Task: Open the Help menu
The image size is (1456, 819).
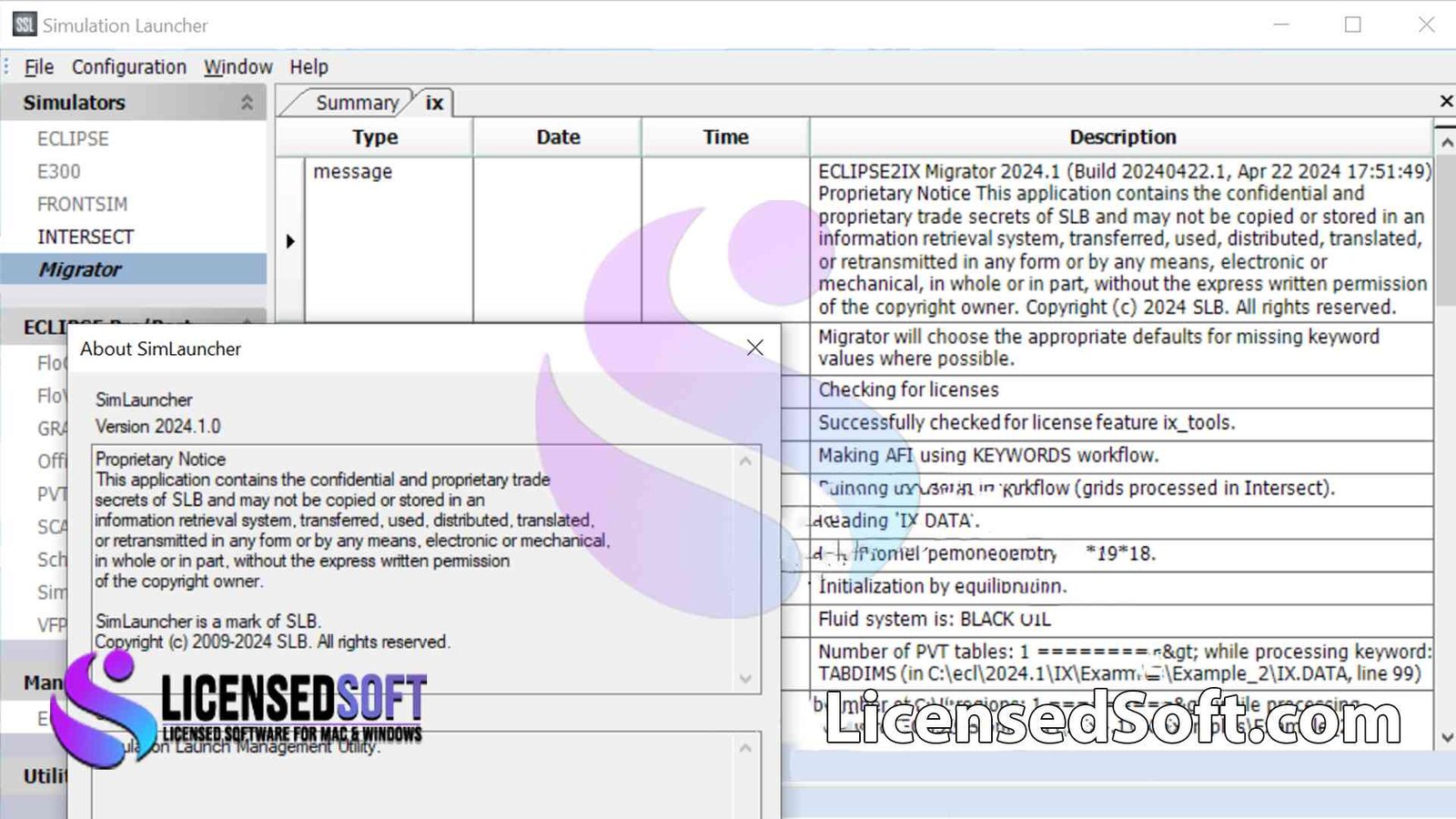Action: point(308,67)
